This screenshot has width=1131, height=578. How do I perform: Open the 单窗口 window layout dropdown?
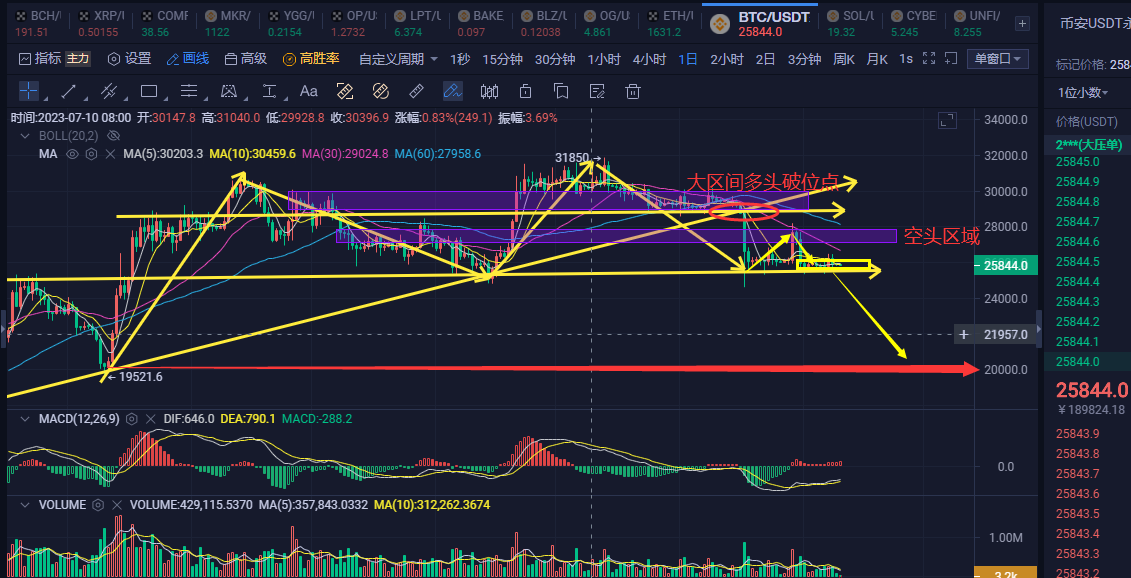pyautogui.click(x=997, y=59)
